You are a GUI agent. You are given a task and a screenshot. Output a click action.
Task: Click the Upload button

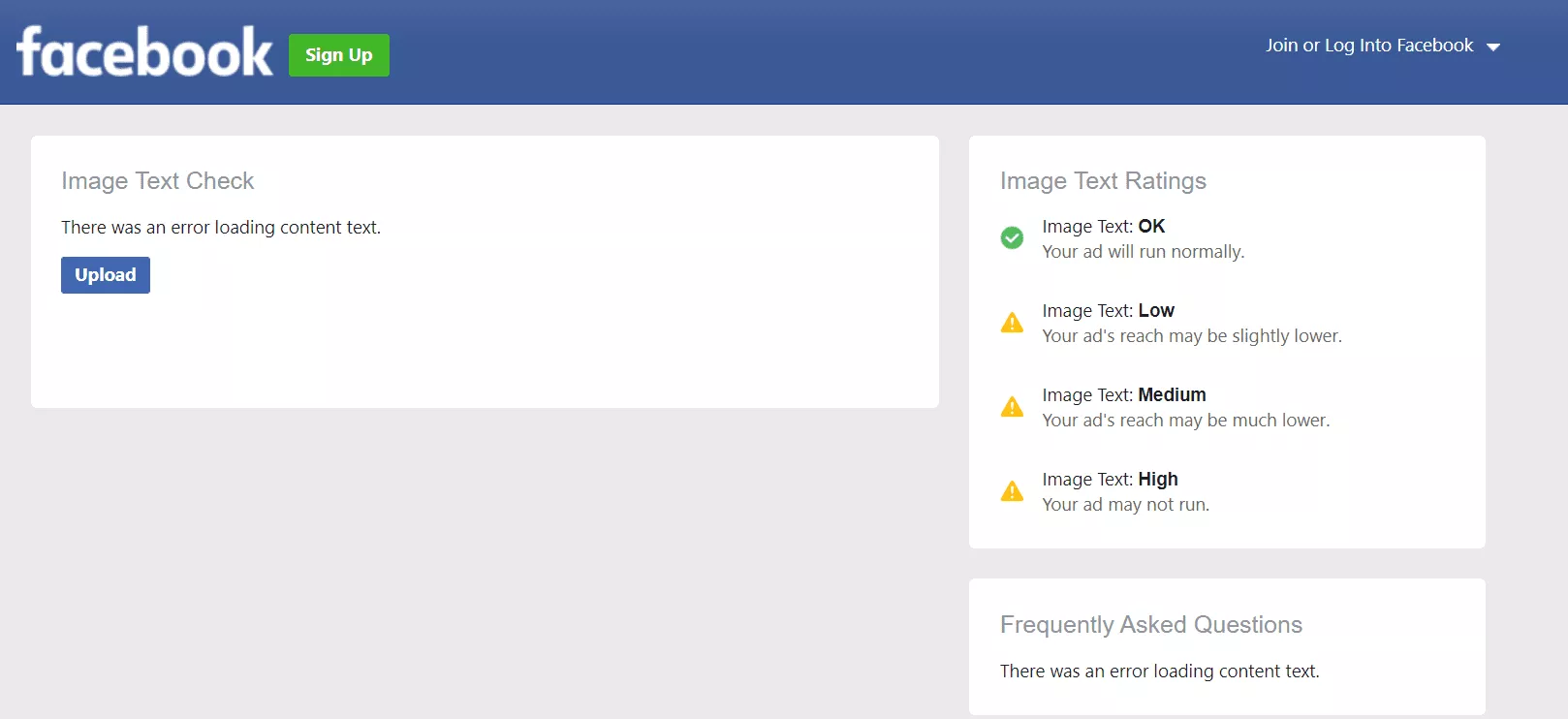(x=106, y=275)
